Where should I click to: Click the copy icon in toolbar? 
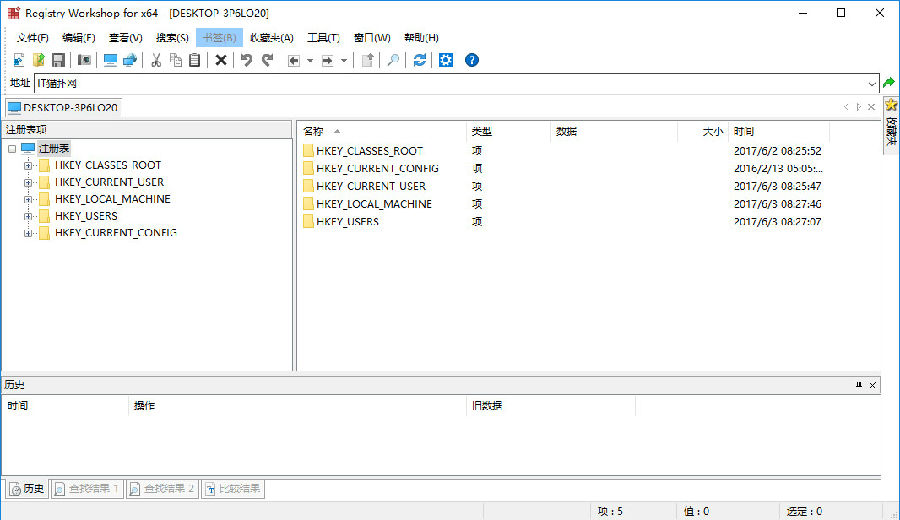point(176,60)
